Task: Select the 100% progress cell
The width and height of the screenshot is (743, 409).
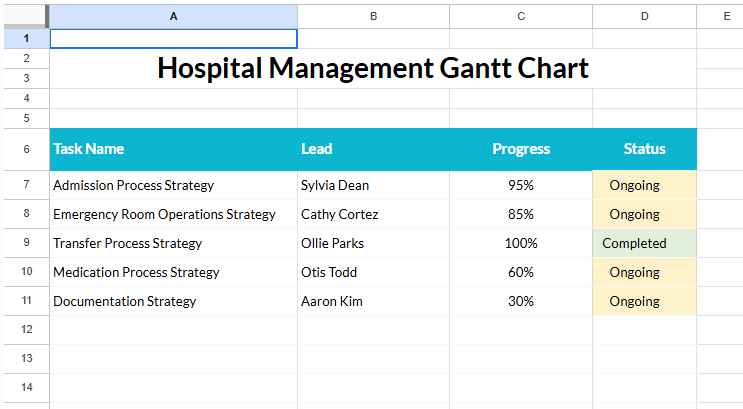Action: (521, 243)
